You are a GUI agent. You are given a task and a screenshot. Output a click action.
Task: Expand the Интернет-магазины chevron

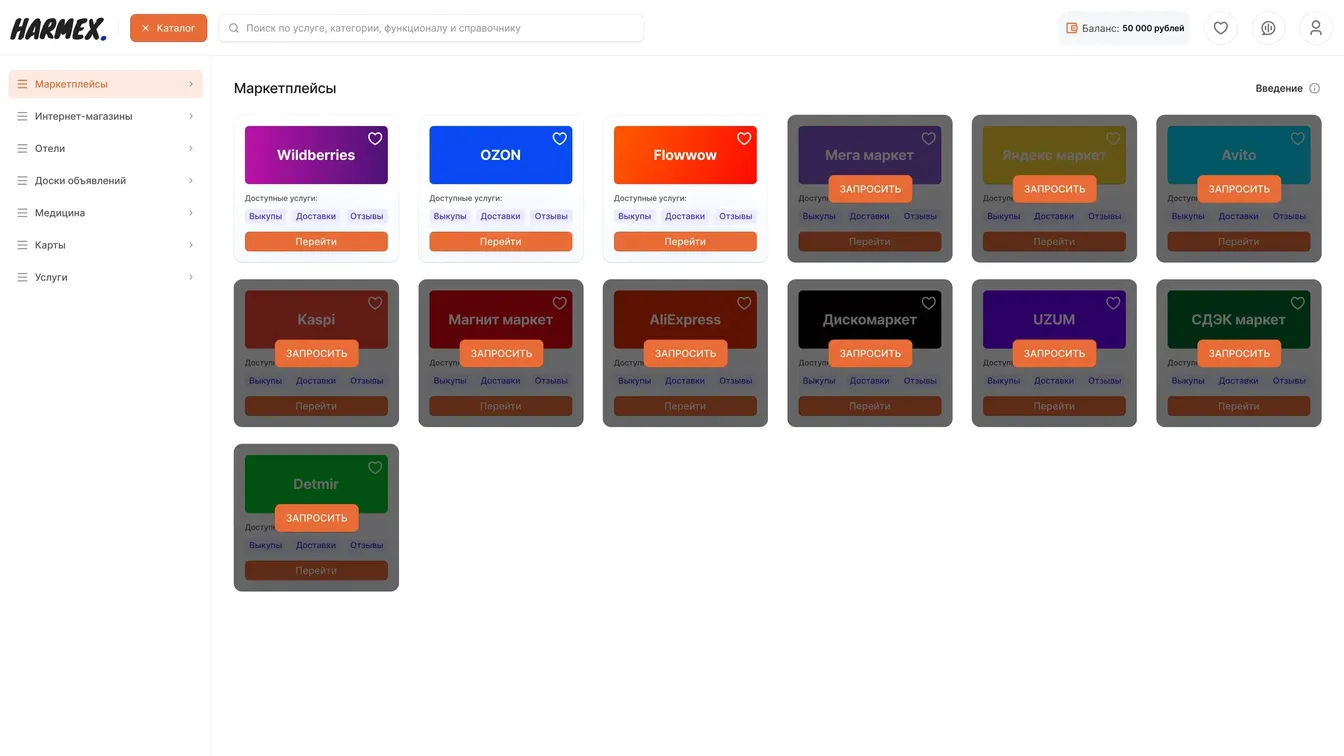(x=191, y=117)
